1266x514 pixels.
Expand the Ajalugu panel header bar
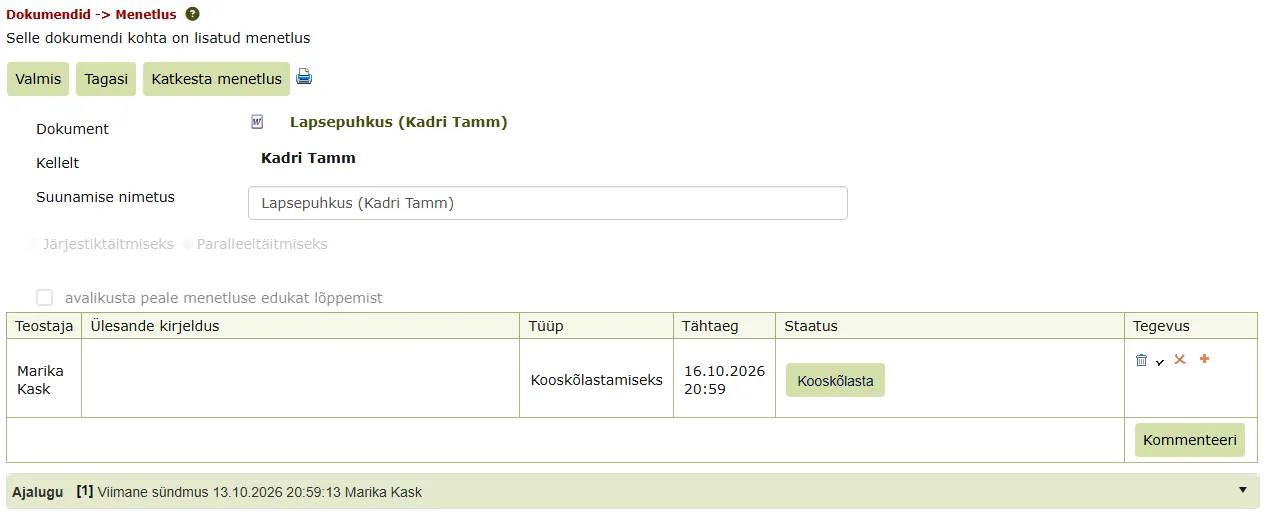633,492
